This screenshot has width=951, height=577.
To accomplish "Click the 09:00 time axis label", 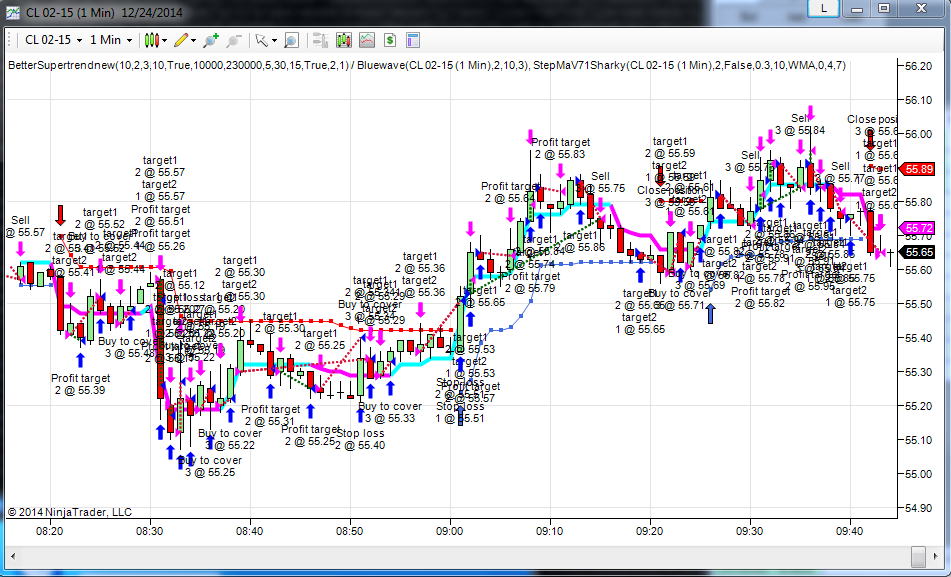I will tap(449, 531).
